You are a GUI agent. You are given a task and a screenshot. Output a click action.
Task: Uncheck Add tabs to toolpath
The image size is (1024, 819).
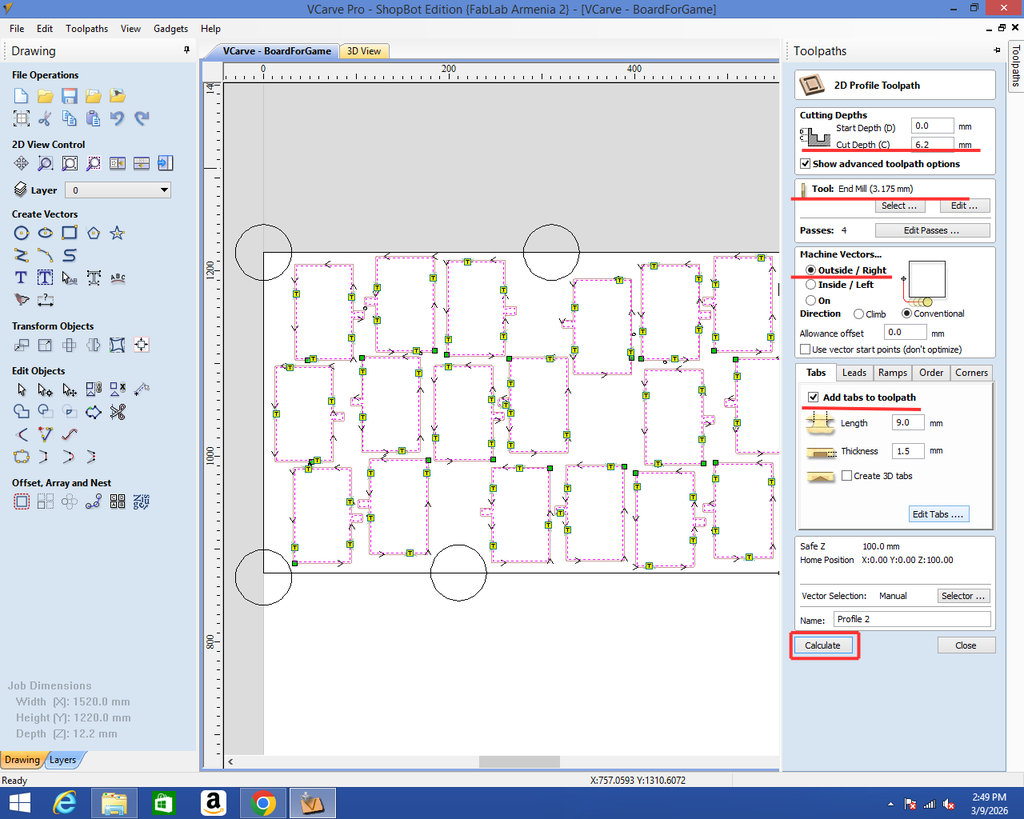click(x=813, y=397)
